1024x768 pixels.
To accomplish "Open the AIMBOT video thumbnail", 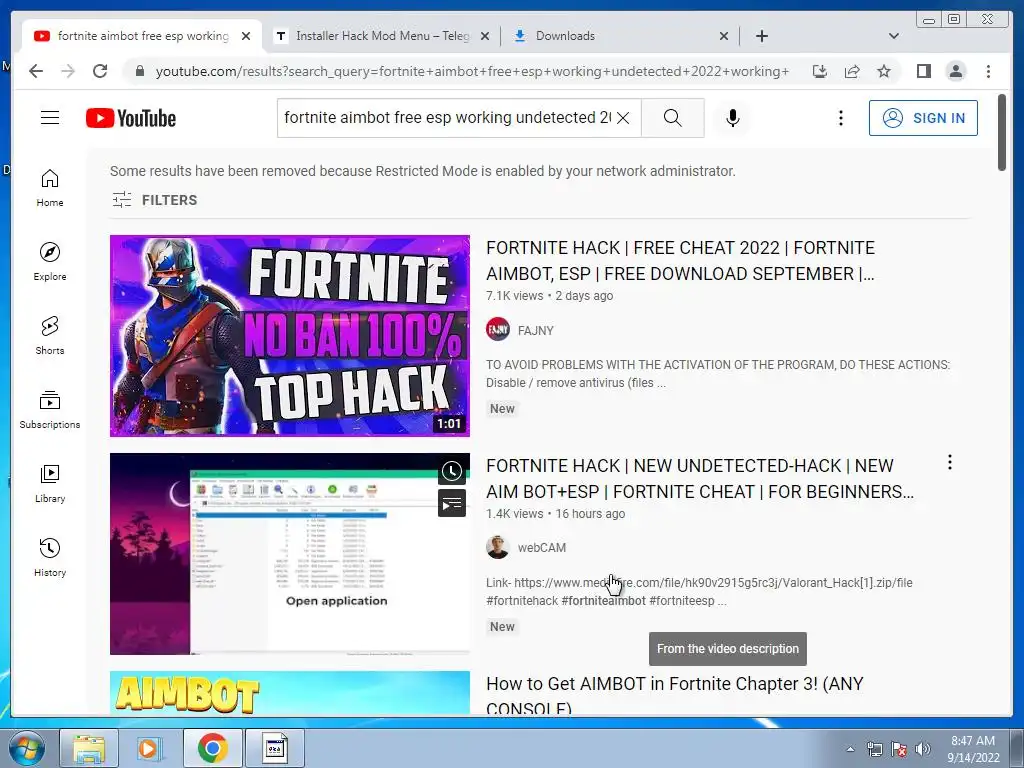I will (289, 693).
